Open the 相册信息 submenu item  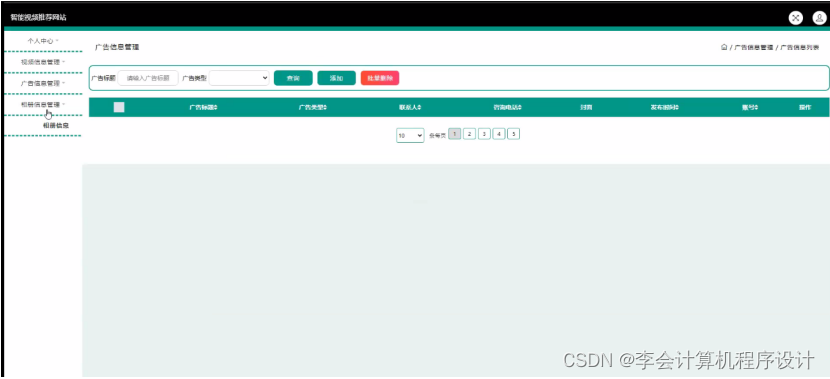[x=56, y=125]
